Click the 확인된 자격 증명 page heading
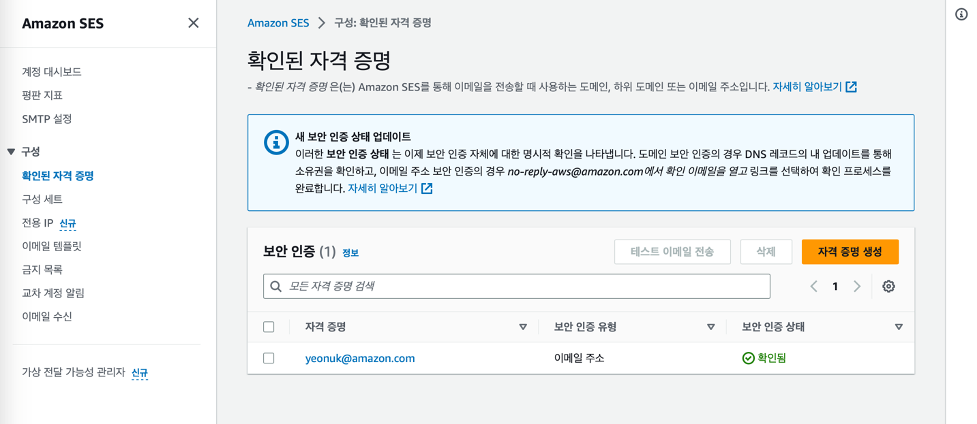This screenshot has width=977, height=424. pos(318,61)
